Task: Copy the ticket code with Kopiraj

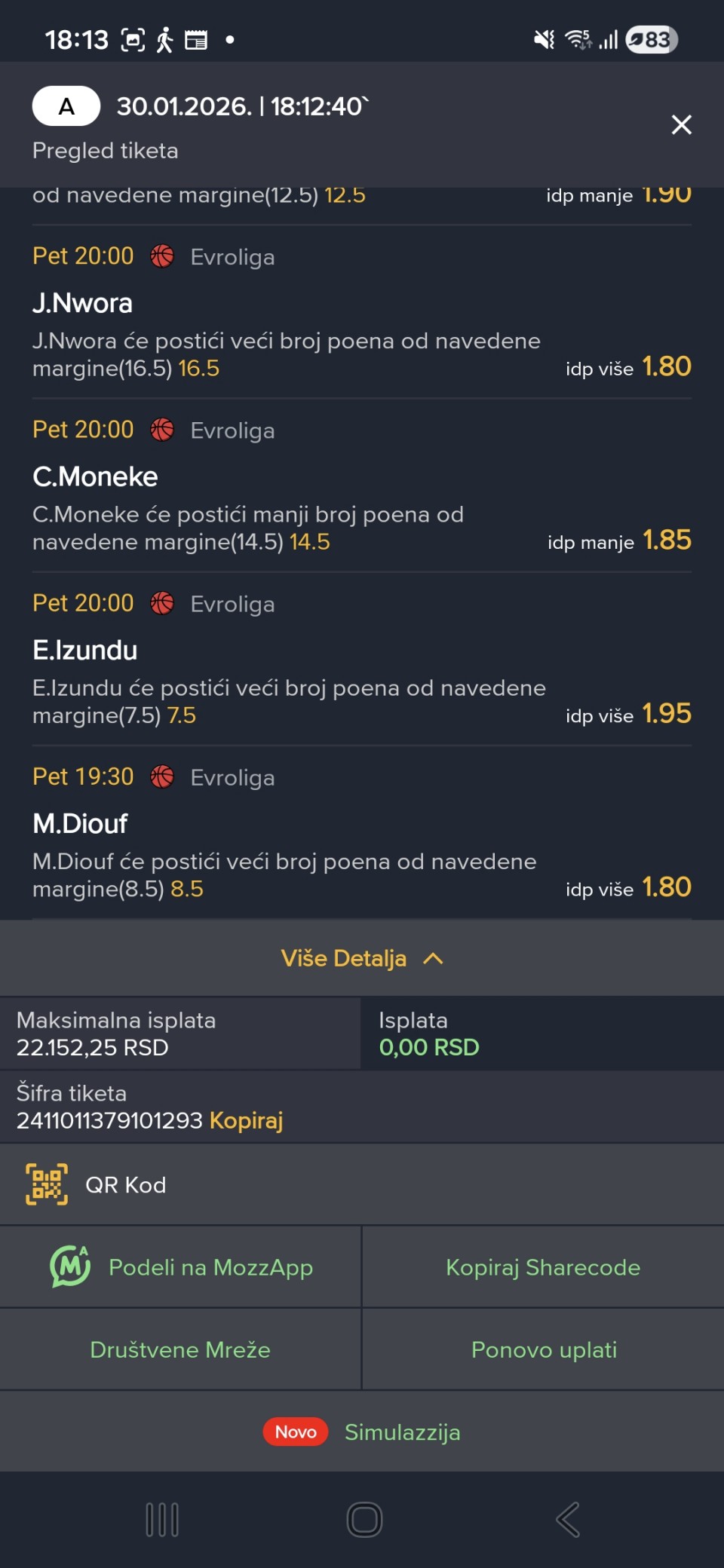Action: click(246, 1120)
